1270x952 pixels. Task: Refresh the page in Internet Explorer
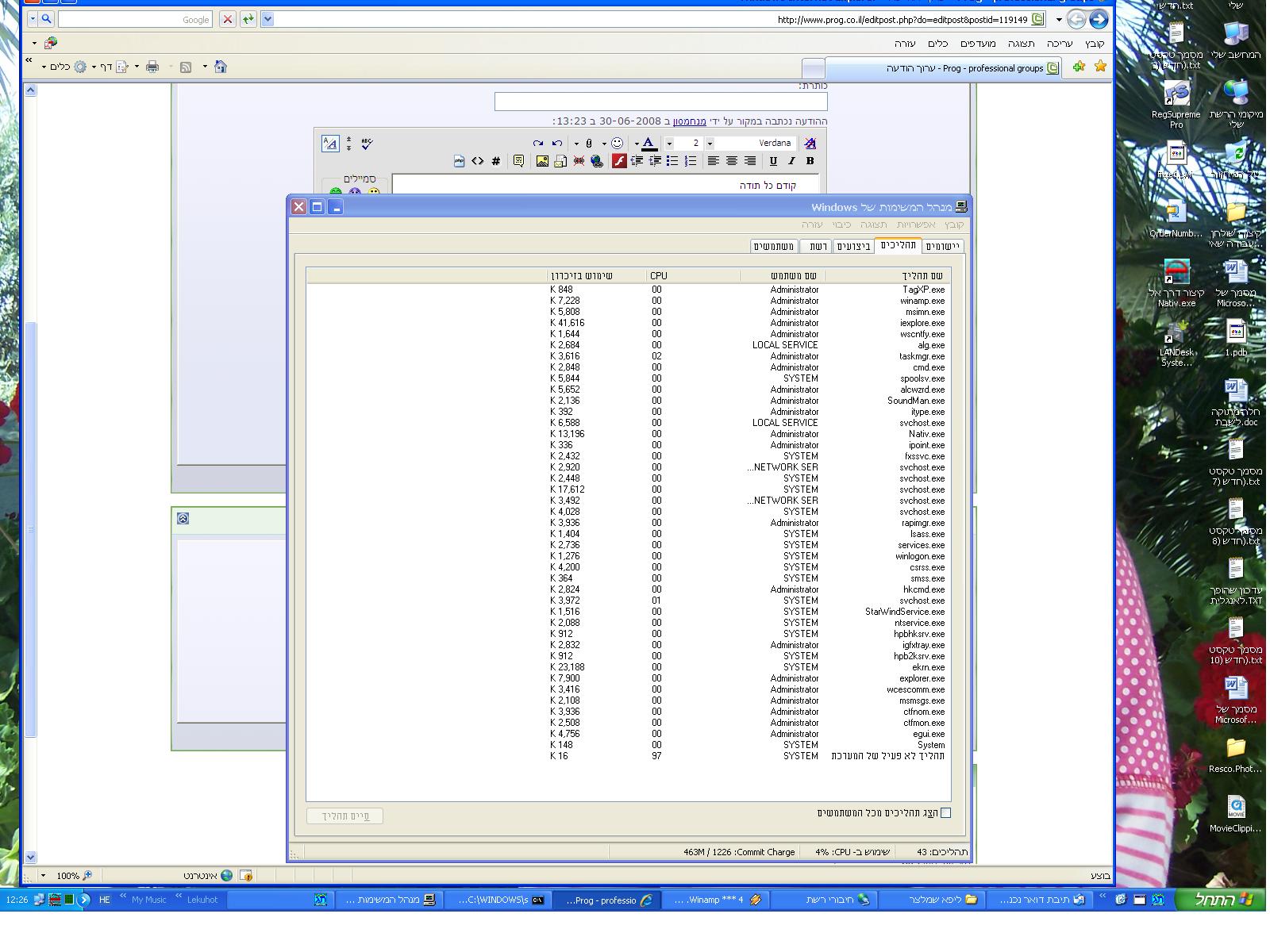coord(248,19)
